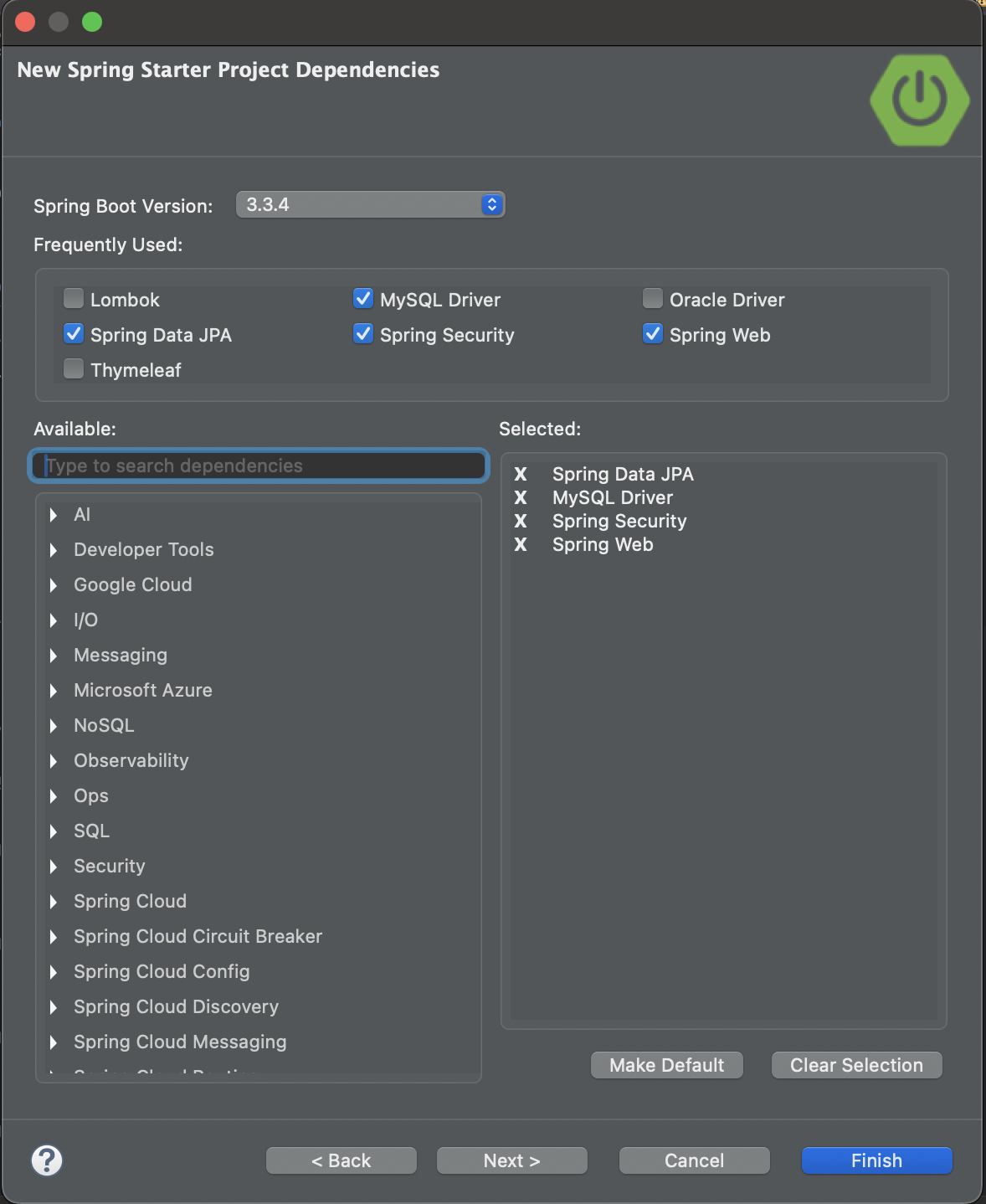This screenshot has height=1204, width=986.
Task: Enable the Lombok checkbox
Action: [x=74, y=298]
